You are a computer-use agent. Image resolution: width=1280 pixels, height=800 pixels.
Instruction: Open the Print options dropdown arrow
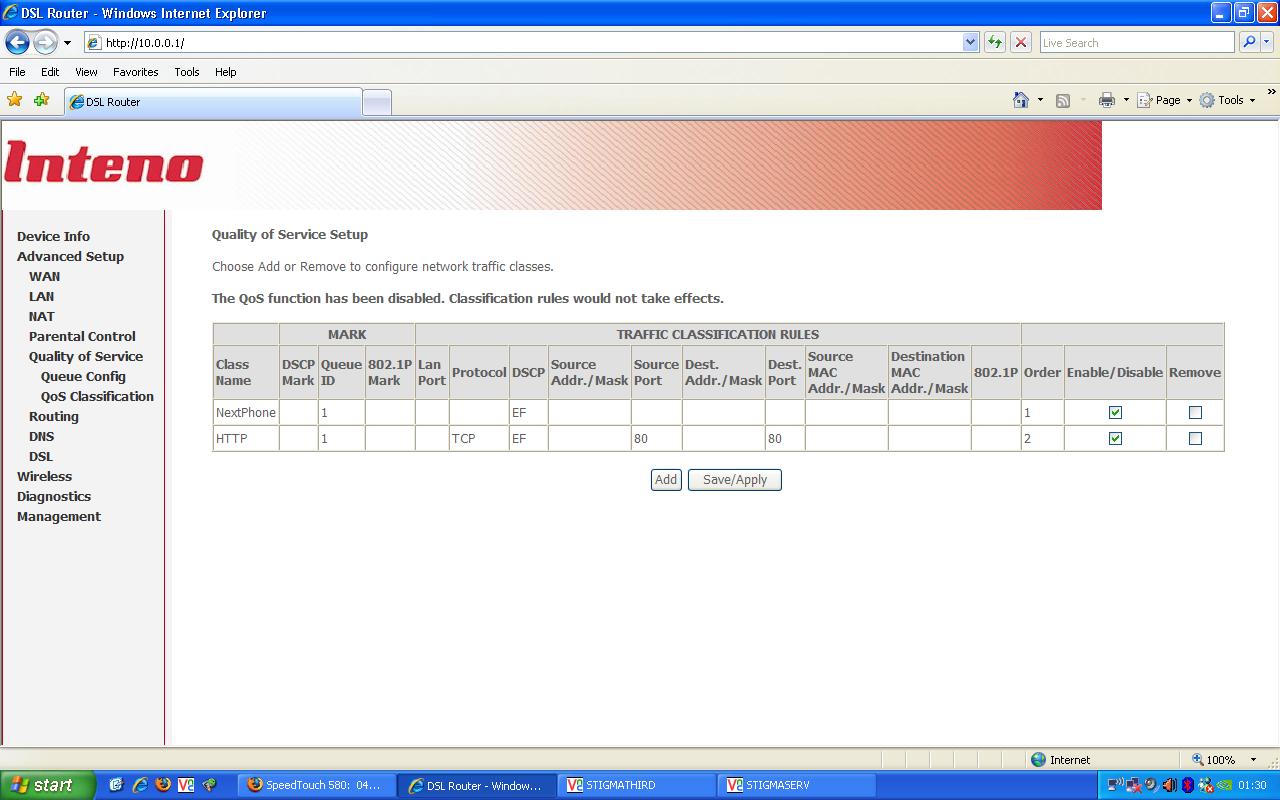[x=1126, y=100]
